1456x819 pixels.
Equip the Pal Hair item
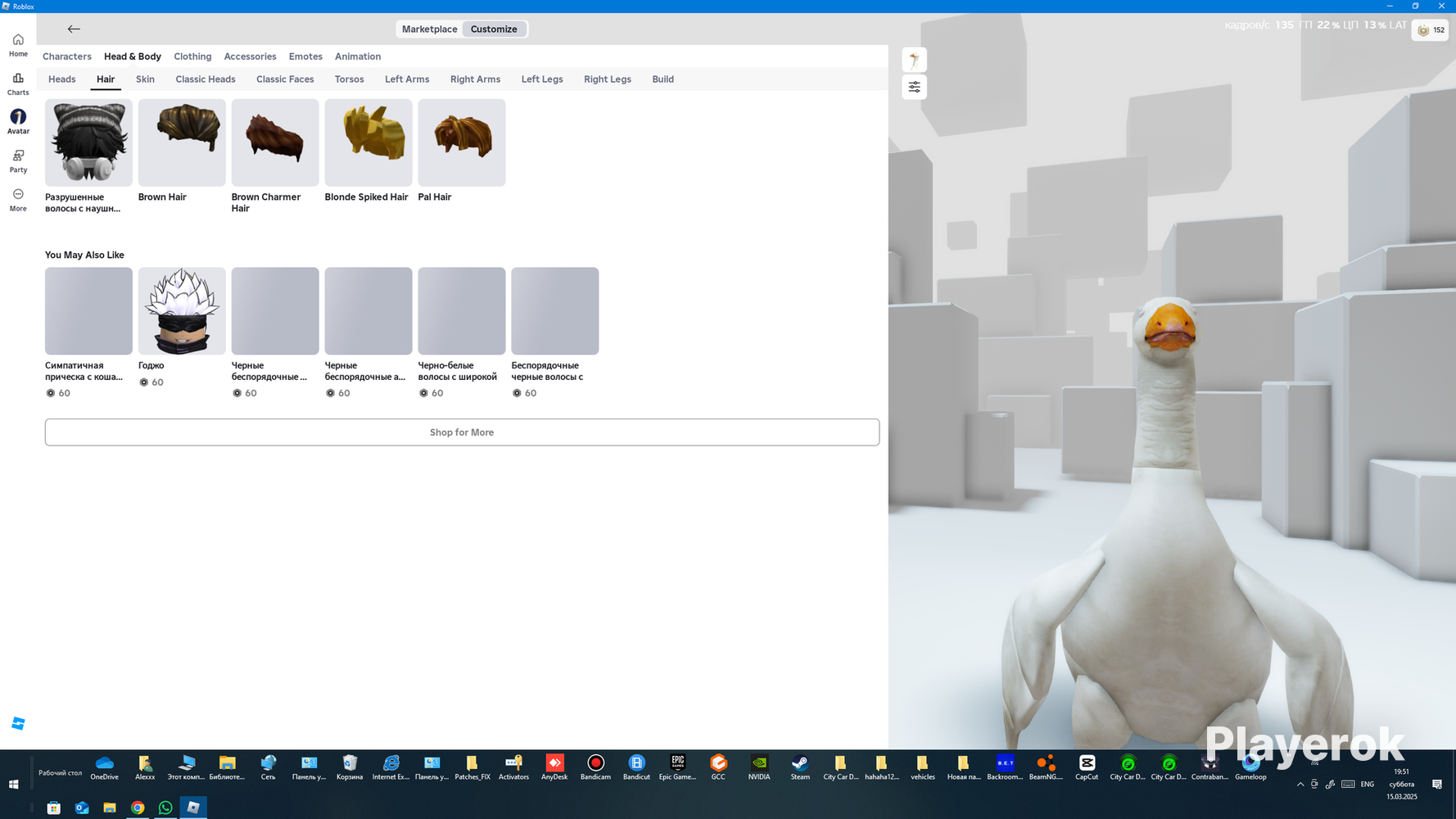(x=462, y=143)
